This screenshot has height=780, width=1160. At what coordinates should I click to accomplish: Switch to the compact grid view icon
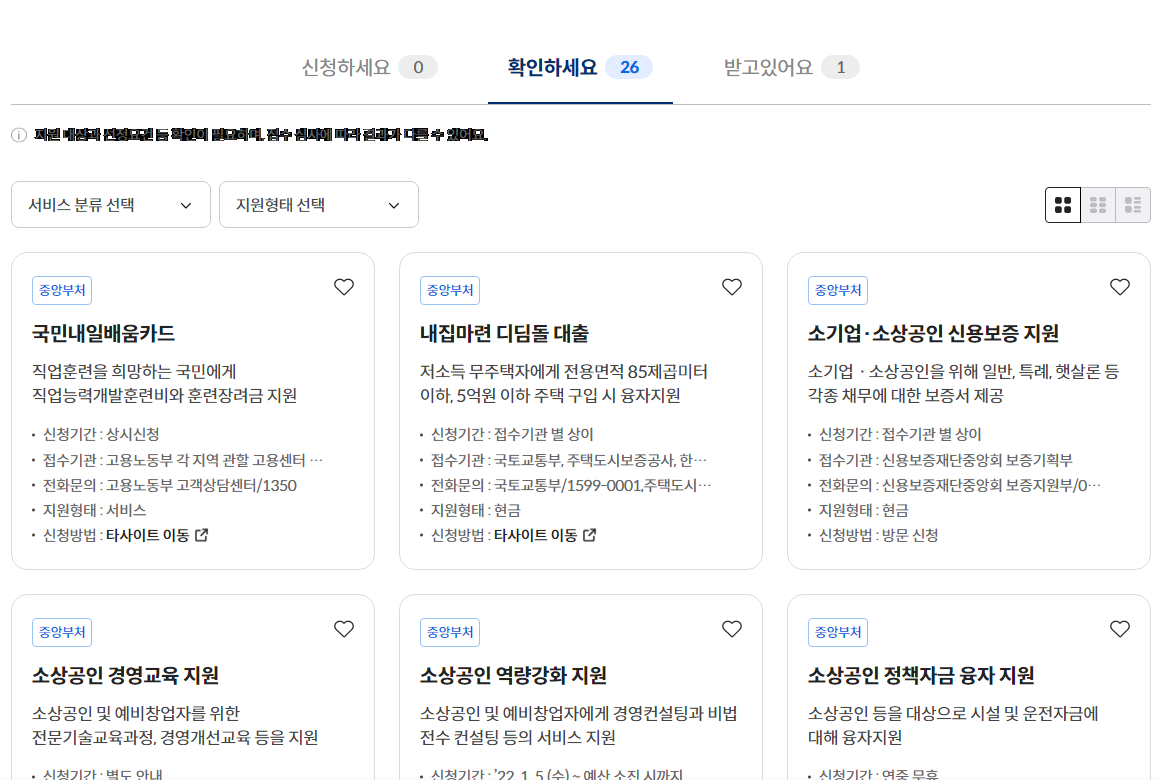1098,204
